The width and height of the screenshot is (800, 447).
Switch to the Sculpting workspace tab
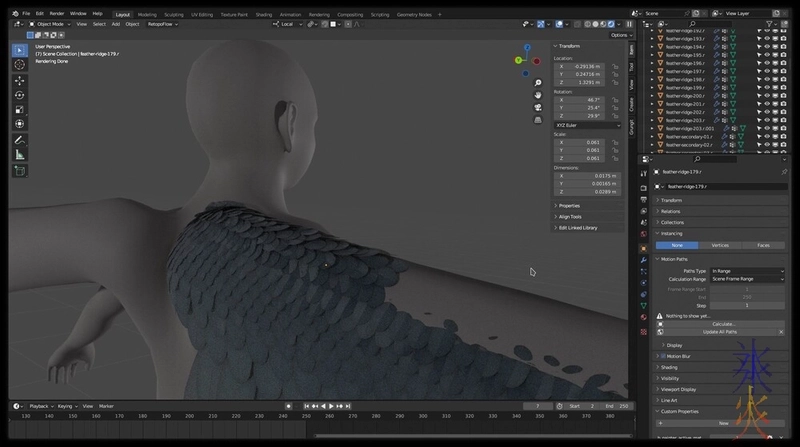175,14
